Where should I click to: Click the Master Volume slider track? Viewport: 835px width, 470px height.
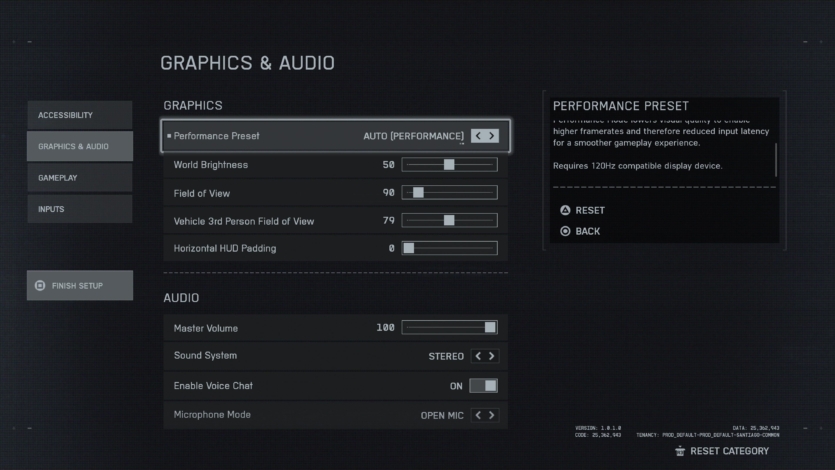[449, 327]
